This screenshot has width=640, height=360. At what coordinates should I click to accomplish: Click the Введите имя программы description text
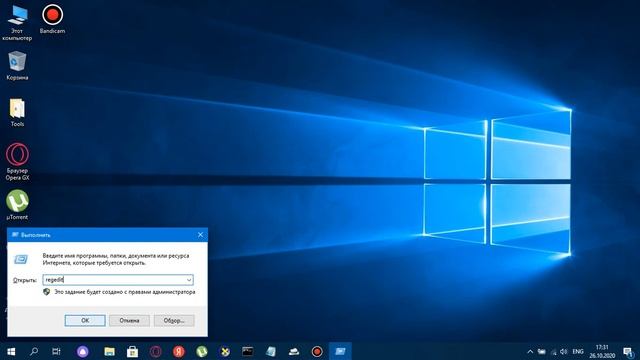pos(116,259)
